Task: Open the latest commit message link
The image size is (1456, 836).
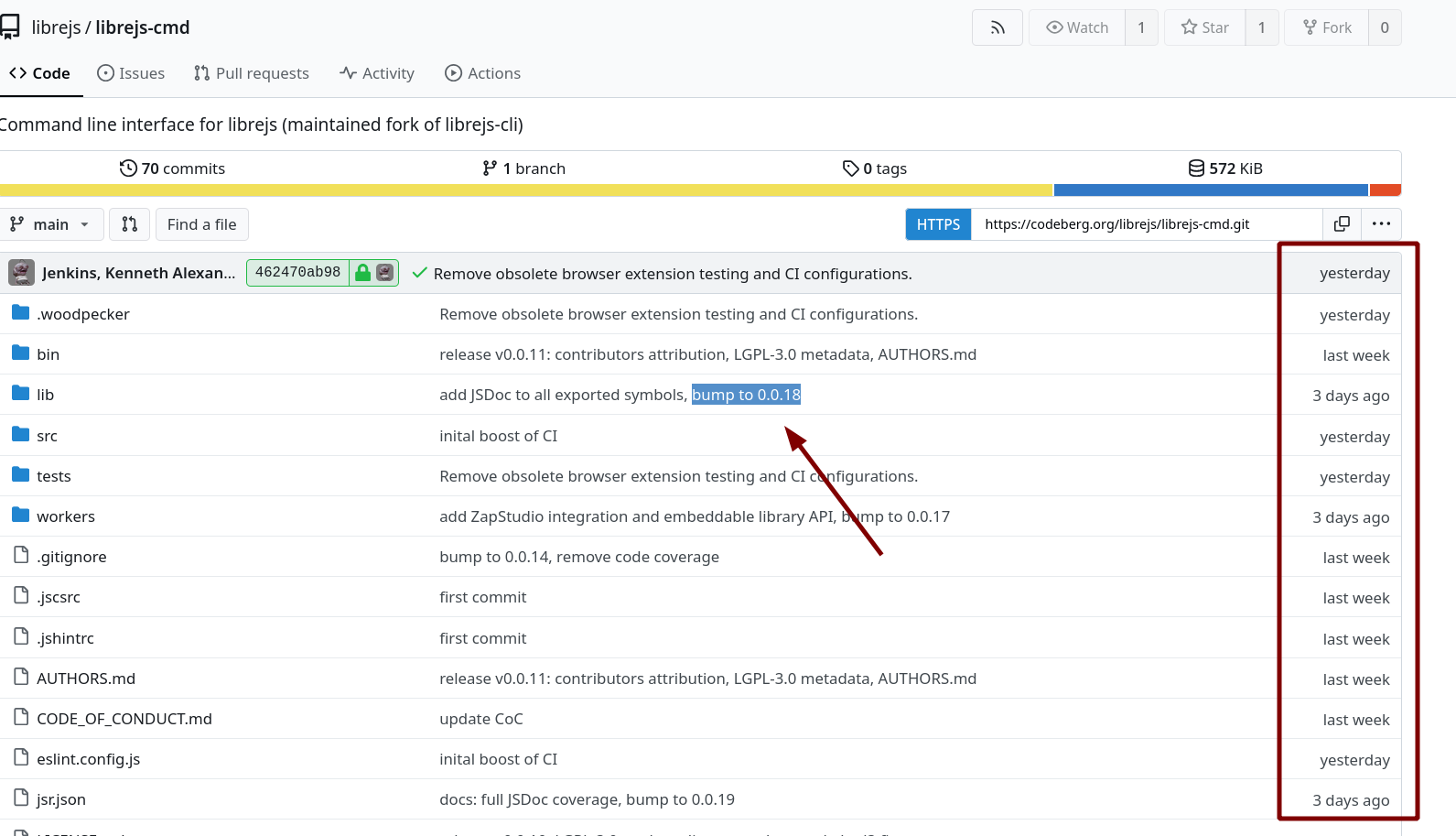Action: pyautogui.click(x=673, y=274)
